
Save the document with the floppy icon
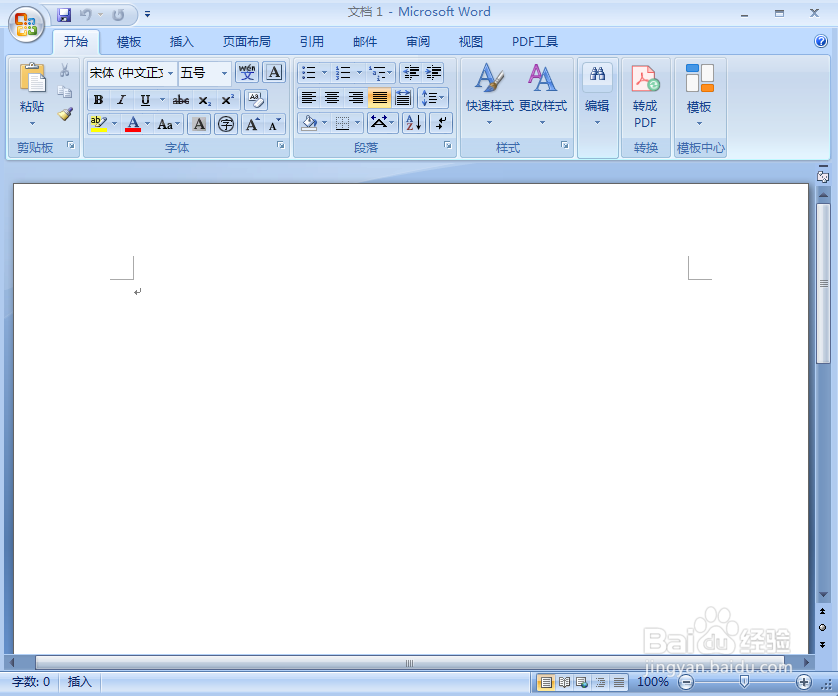(x=64, y=14)
